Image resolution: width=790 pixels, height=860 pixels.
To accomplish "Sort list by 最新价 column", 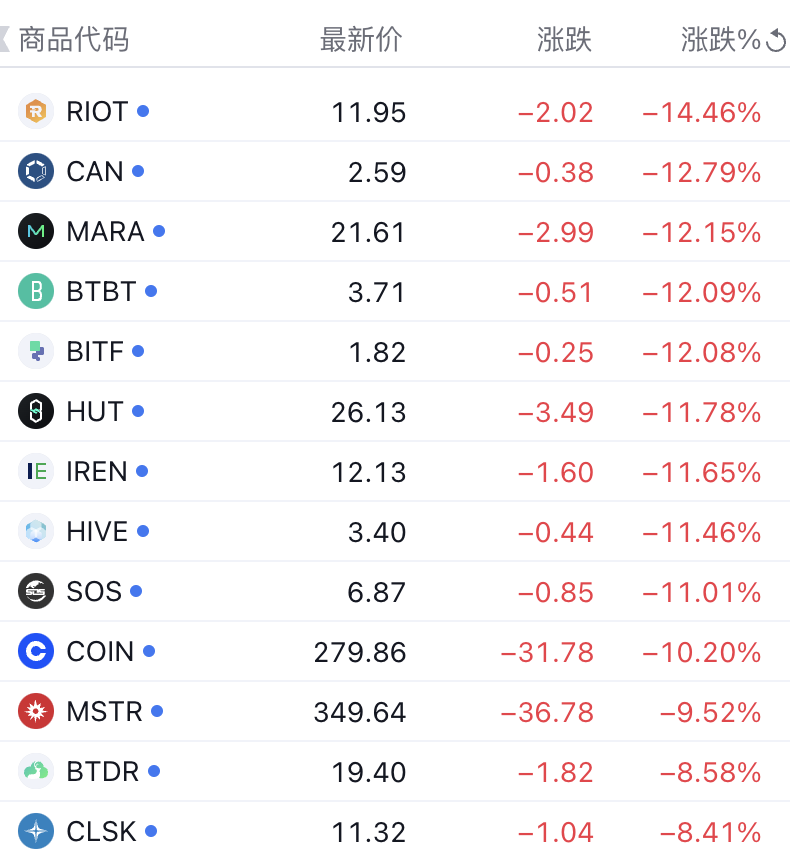I will pos(361,40).
